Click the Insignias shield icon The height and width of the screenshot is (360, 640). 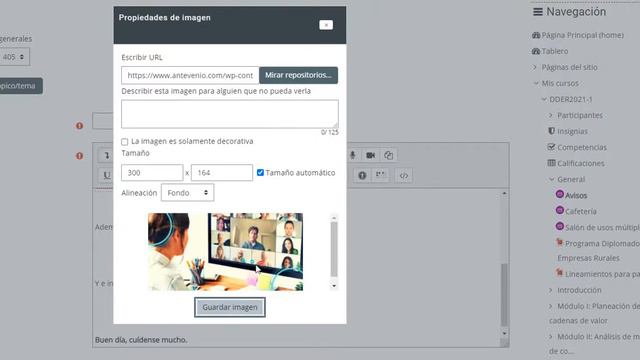point(551,131)
